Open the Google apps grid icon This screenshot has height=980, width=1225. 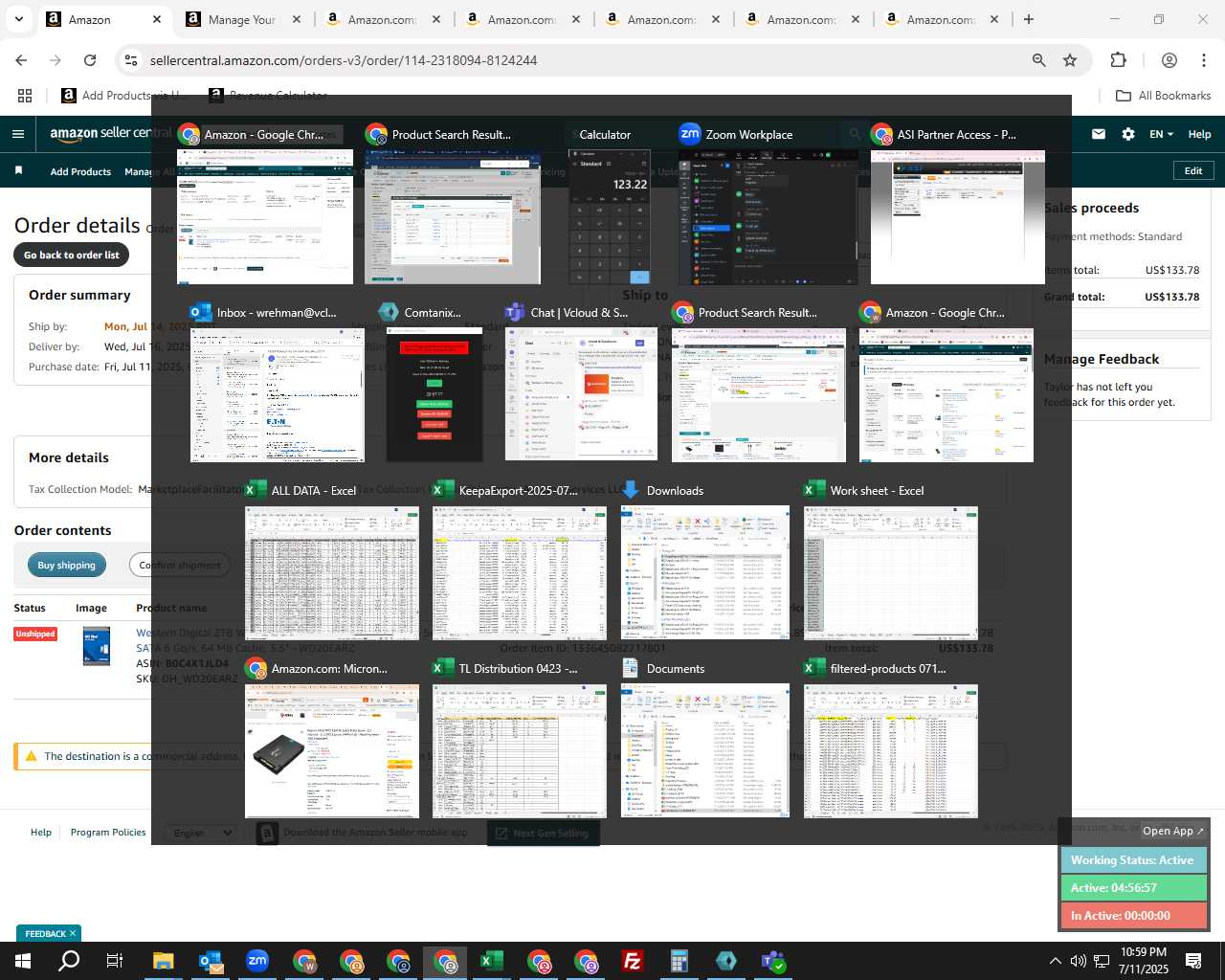click(25, 96)
